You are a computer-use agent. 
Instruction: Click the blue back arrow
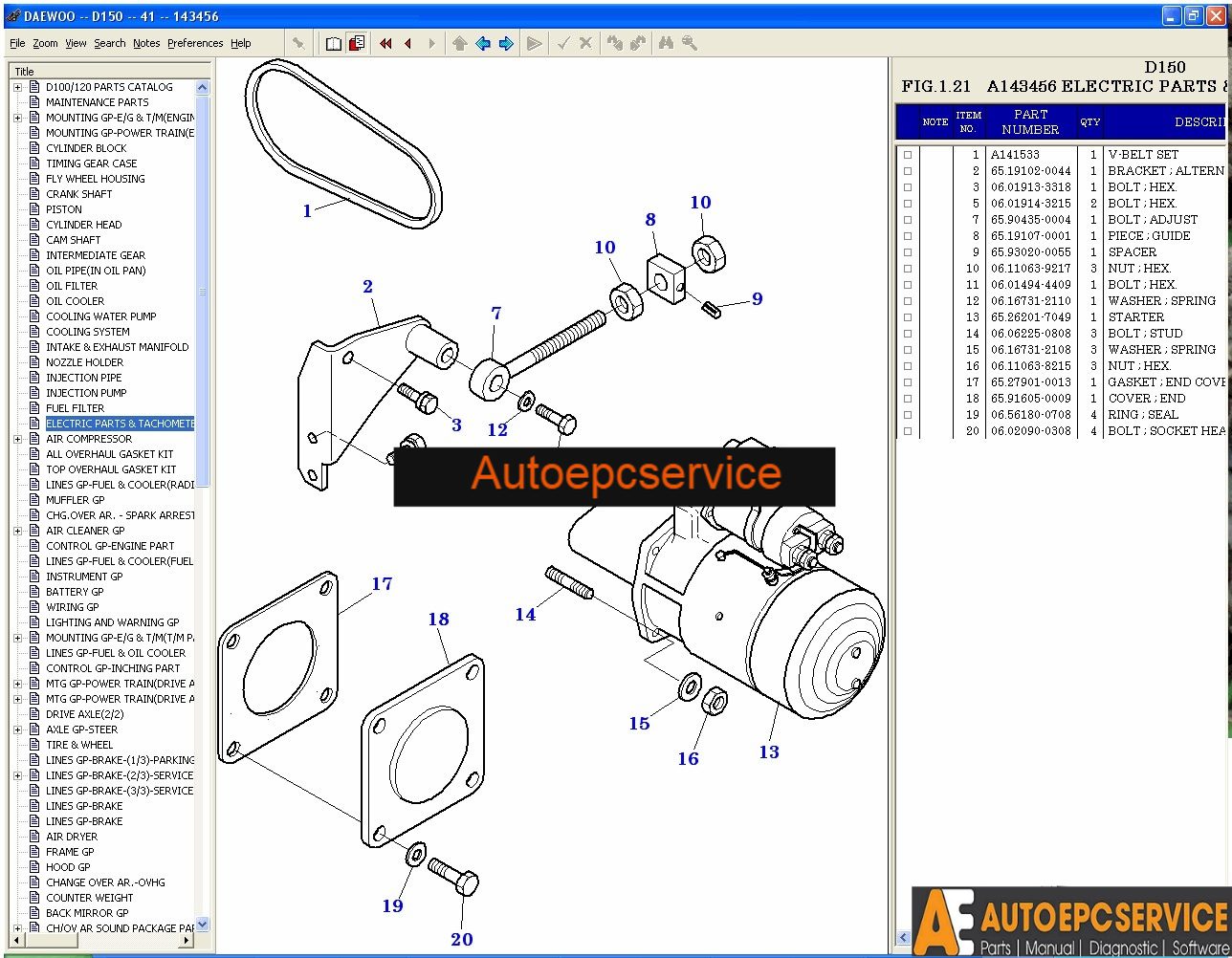483,43
